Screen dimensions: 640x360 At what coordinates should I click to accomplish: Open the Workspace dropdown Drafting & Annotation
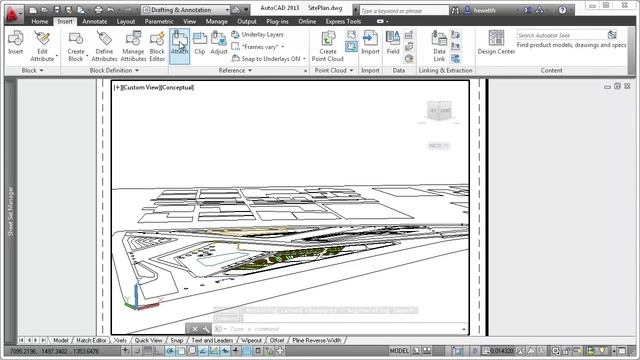[186, 10]
